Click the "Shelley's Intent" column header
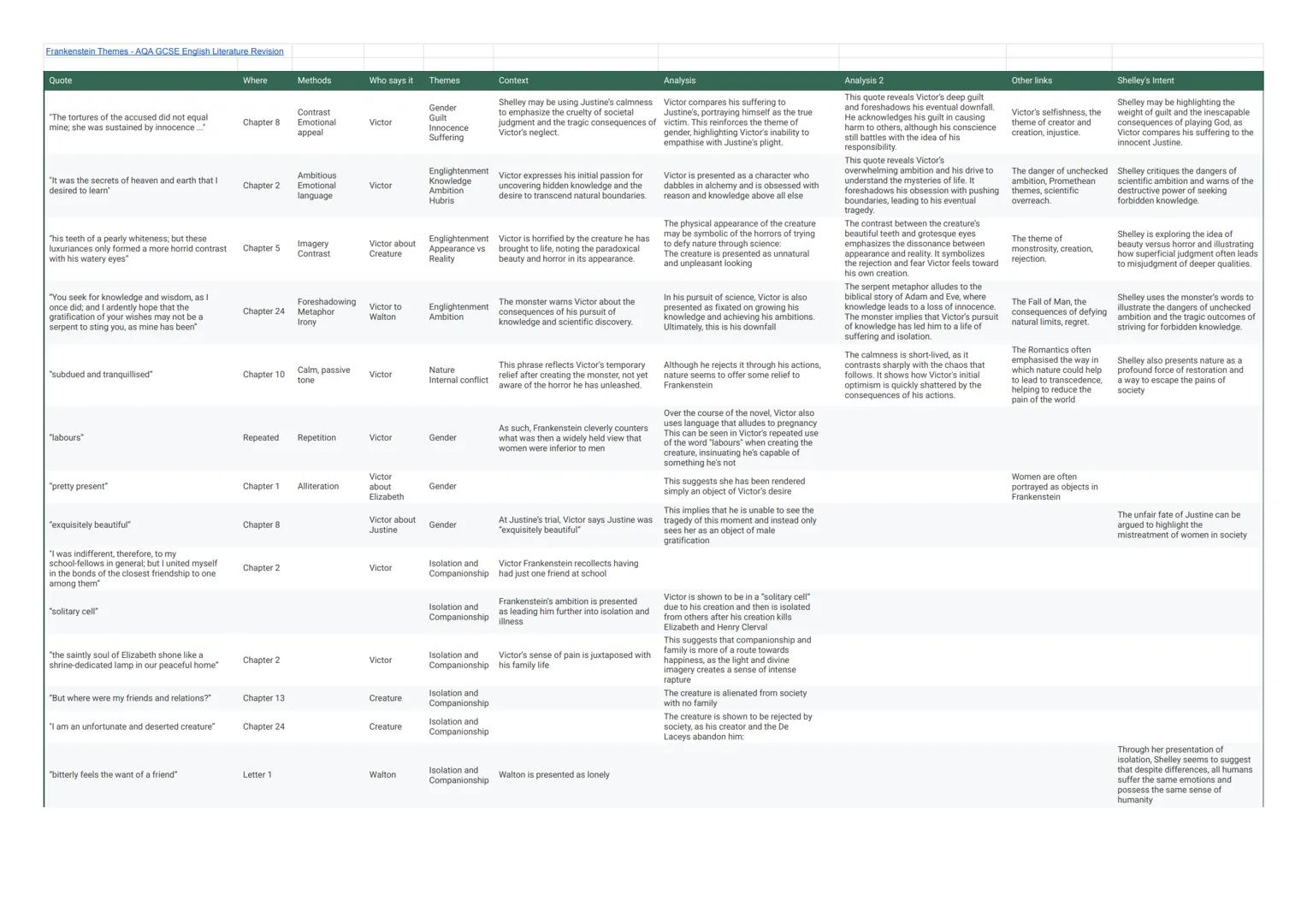Viewport: 1307px width, 924px height. pos(1145,80)
